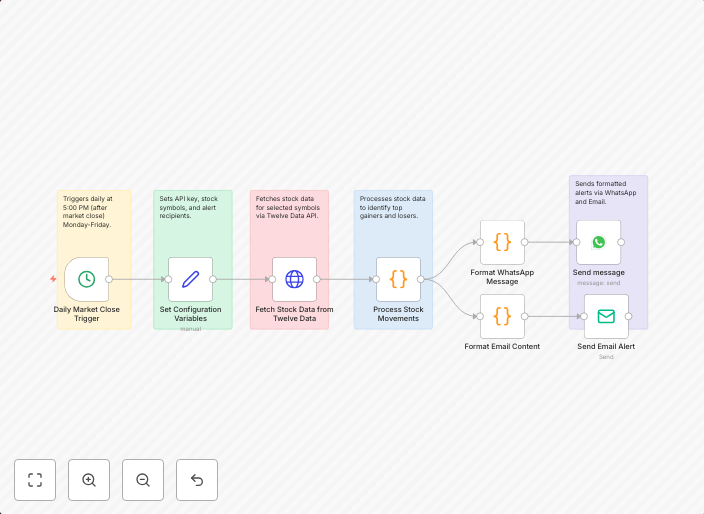Image resolution: width=704 pixels, height=514 pixels.
Task: Click the Set Configuration Variables pencil node
Action: tap(190, 279)
